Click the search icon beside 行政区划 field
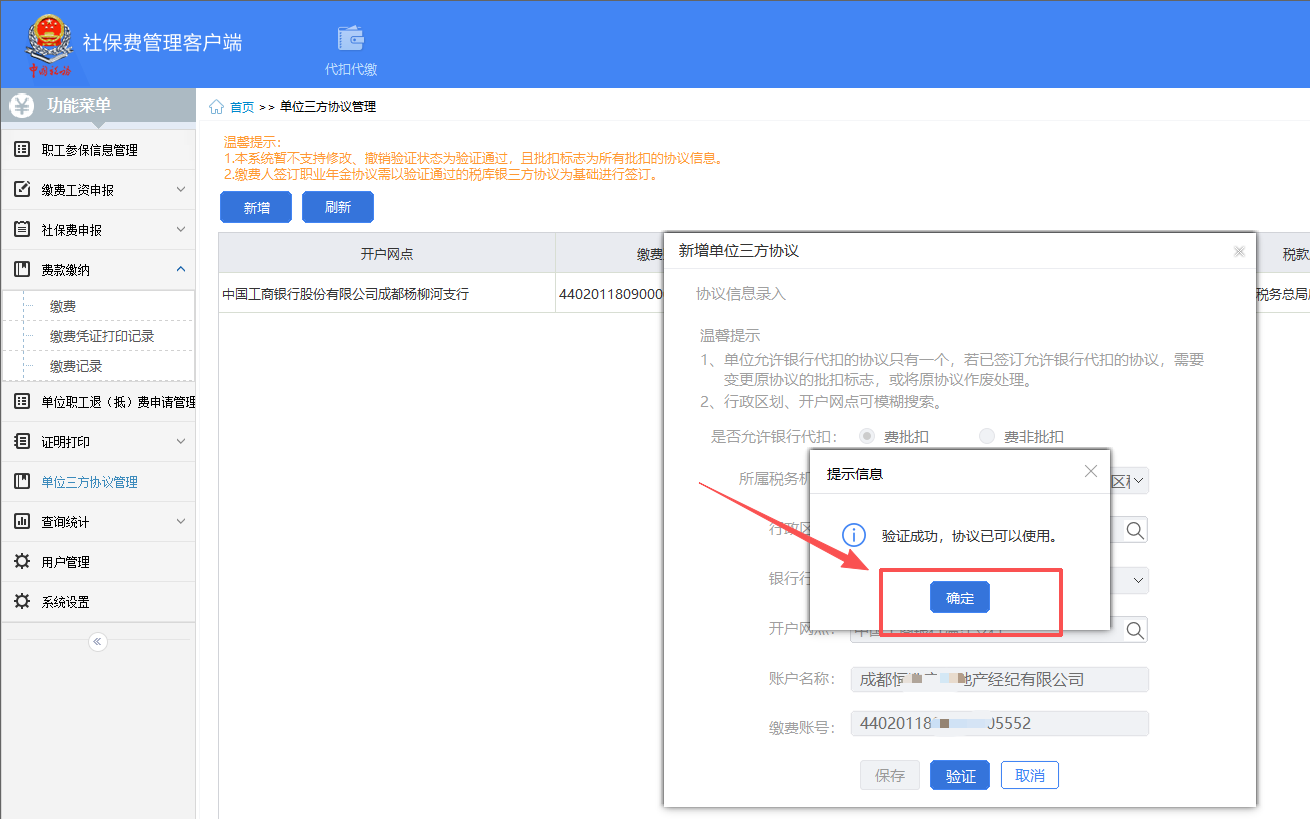 pyautogui.click(x=1134, y=530)
